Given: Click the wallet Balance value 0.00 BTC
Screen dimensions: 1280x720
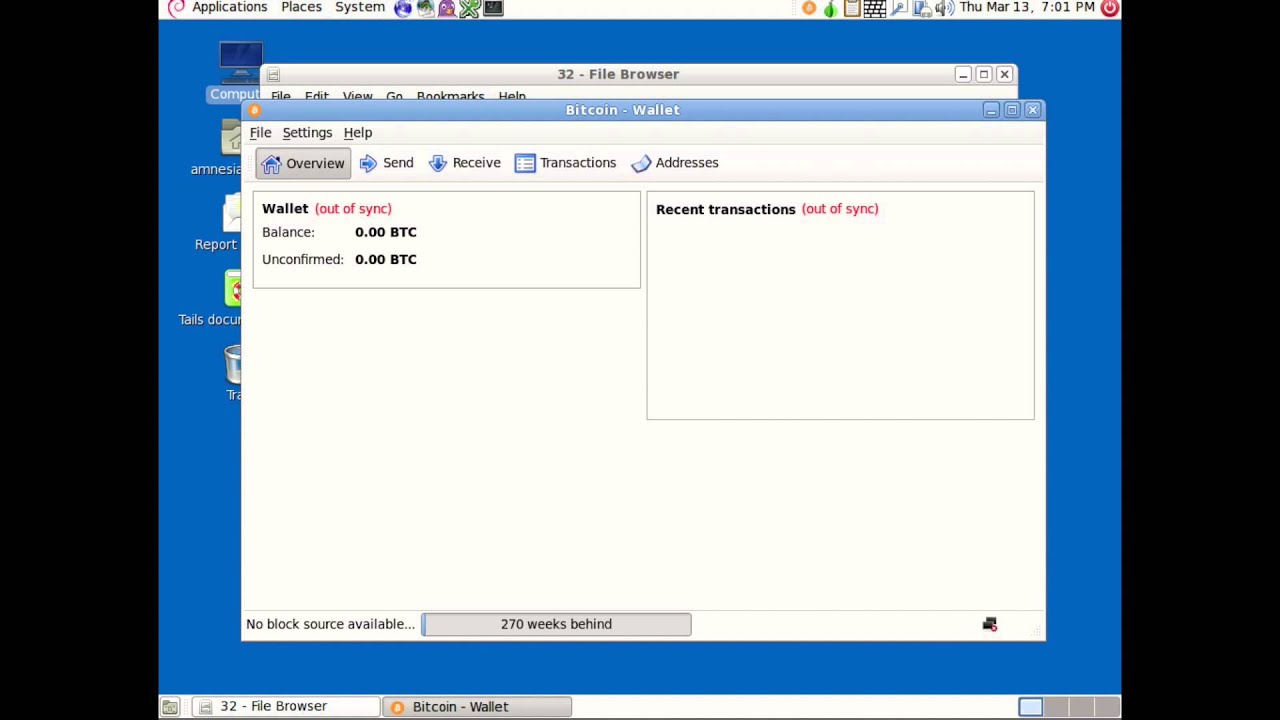Looking at the screenshot, I should point(386,232).
